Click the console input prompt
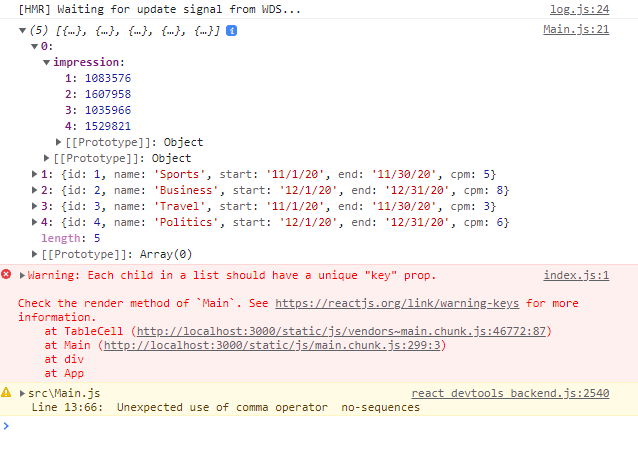 coord(319,426)
